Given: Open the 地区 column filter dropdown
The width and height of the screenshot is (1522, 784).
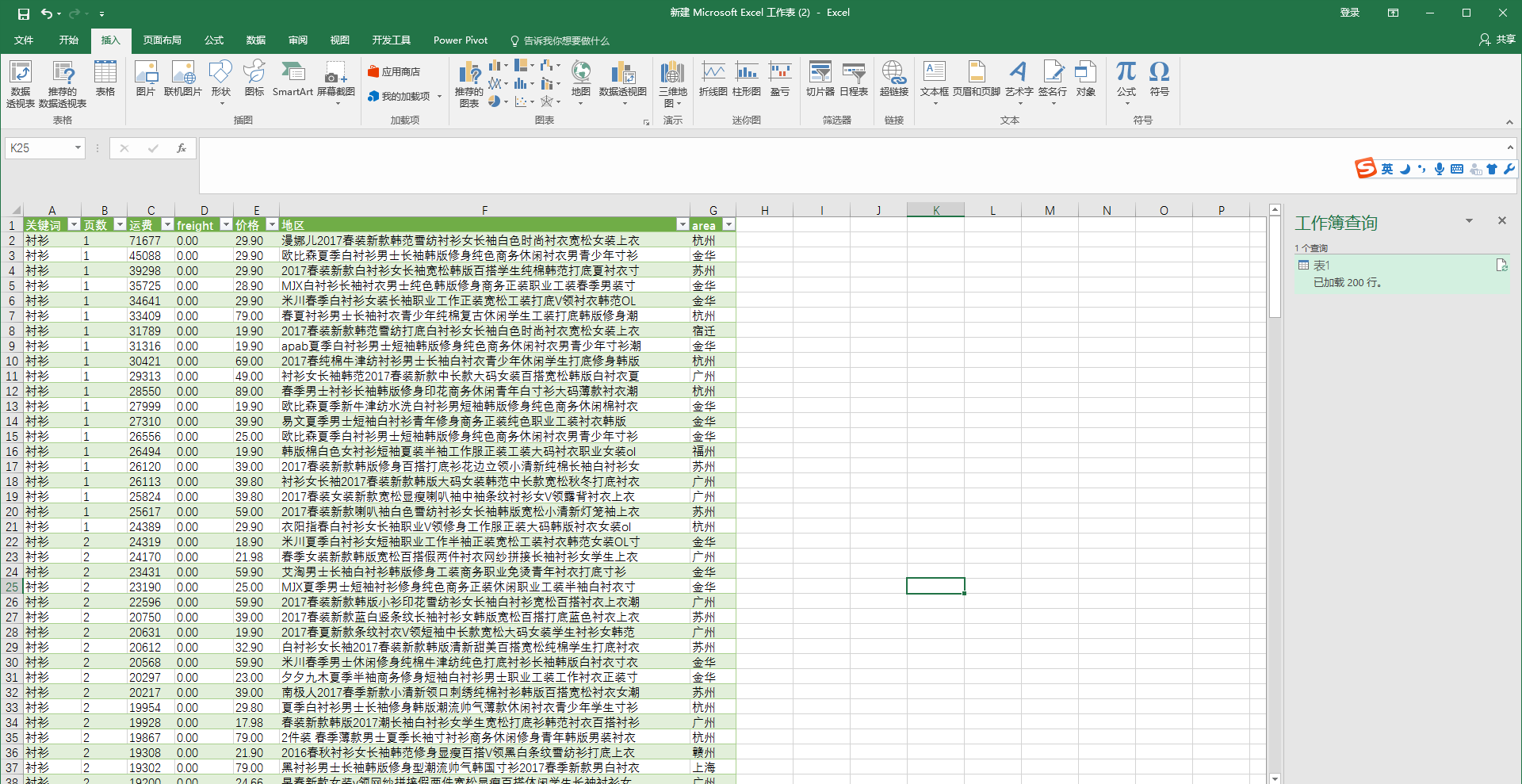Looking at the screenshot, I should point(683,225).
